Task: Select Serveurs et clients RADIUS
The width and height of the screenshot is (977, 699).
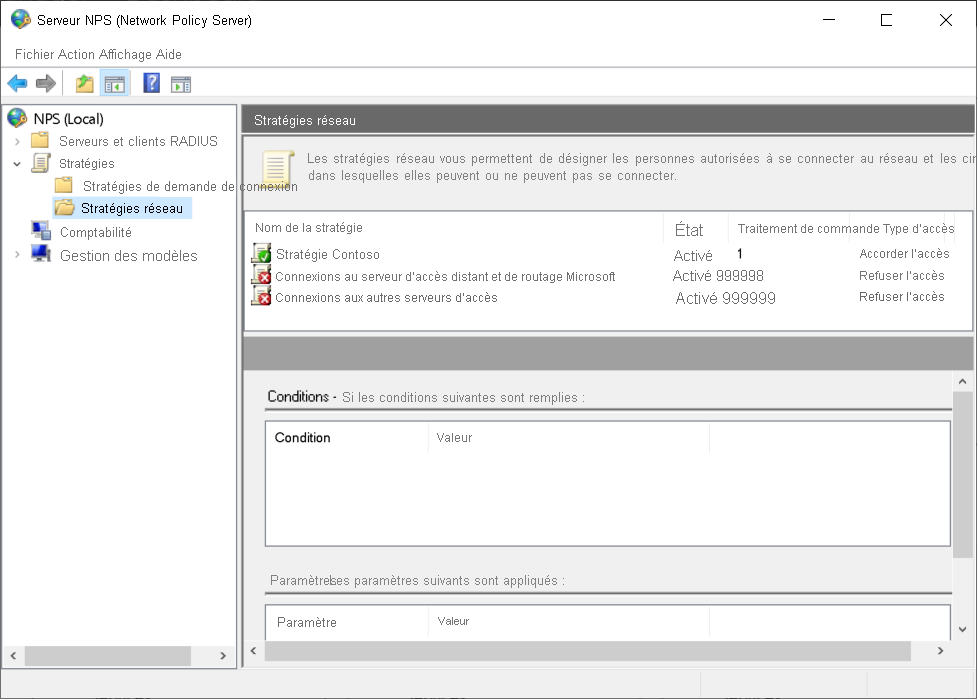Action: pos(138,141)
